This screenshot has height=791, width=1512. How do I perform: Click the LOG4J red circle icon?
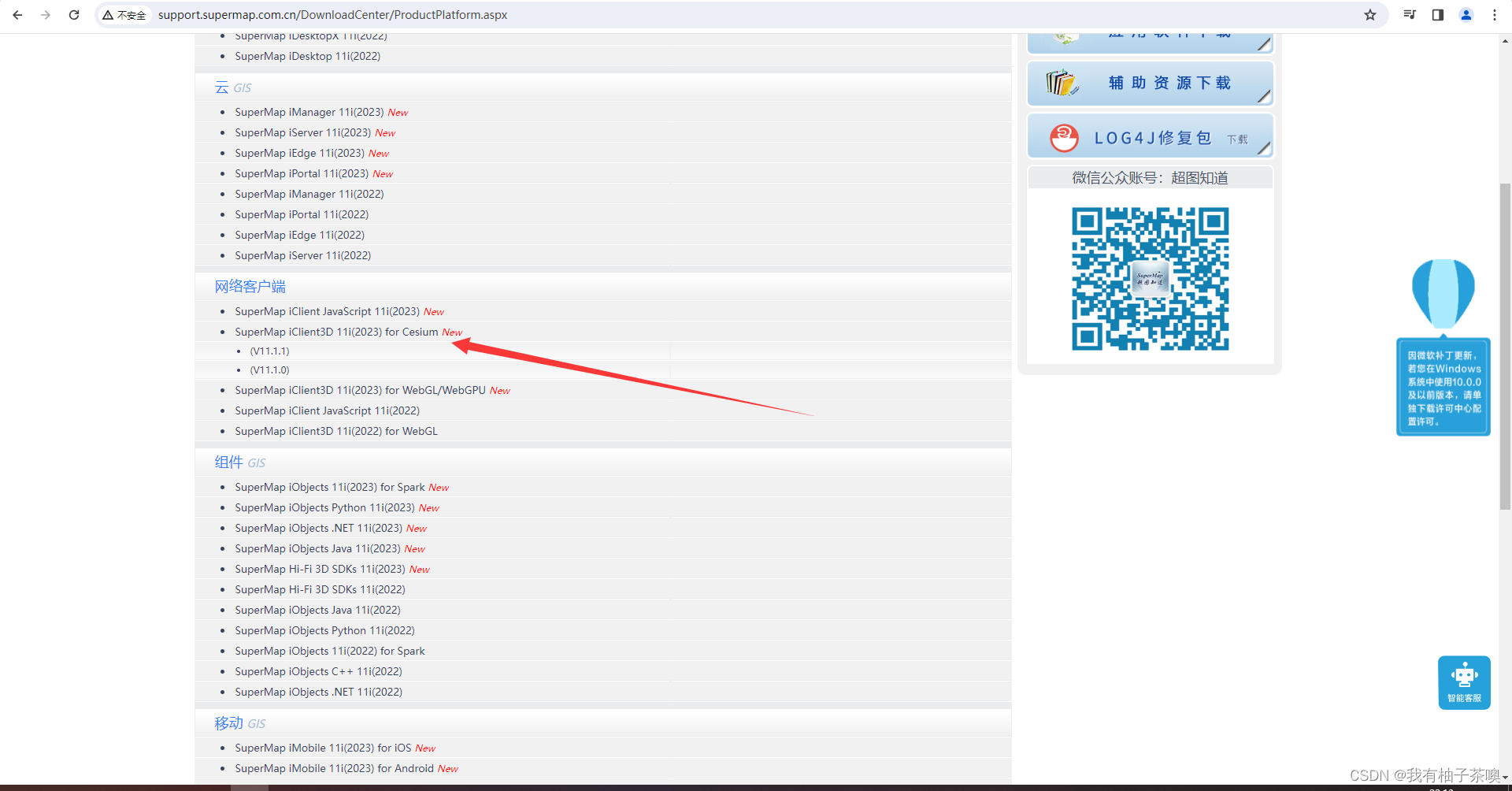pyautogui.click(x=1064, y=138)
